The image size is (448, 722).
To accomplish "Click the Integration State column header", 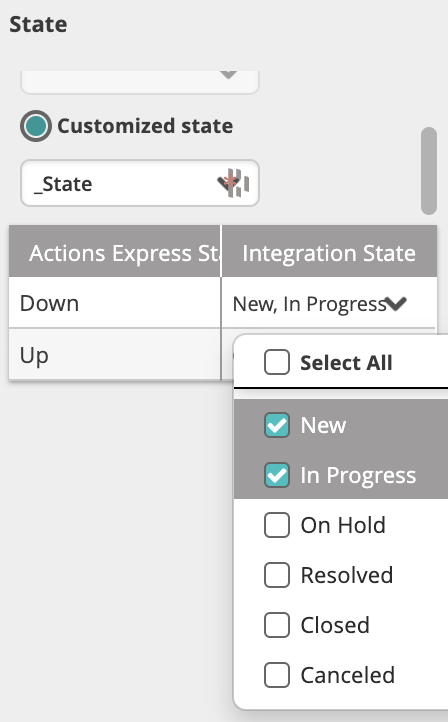I will 329,251.
